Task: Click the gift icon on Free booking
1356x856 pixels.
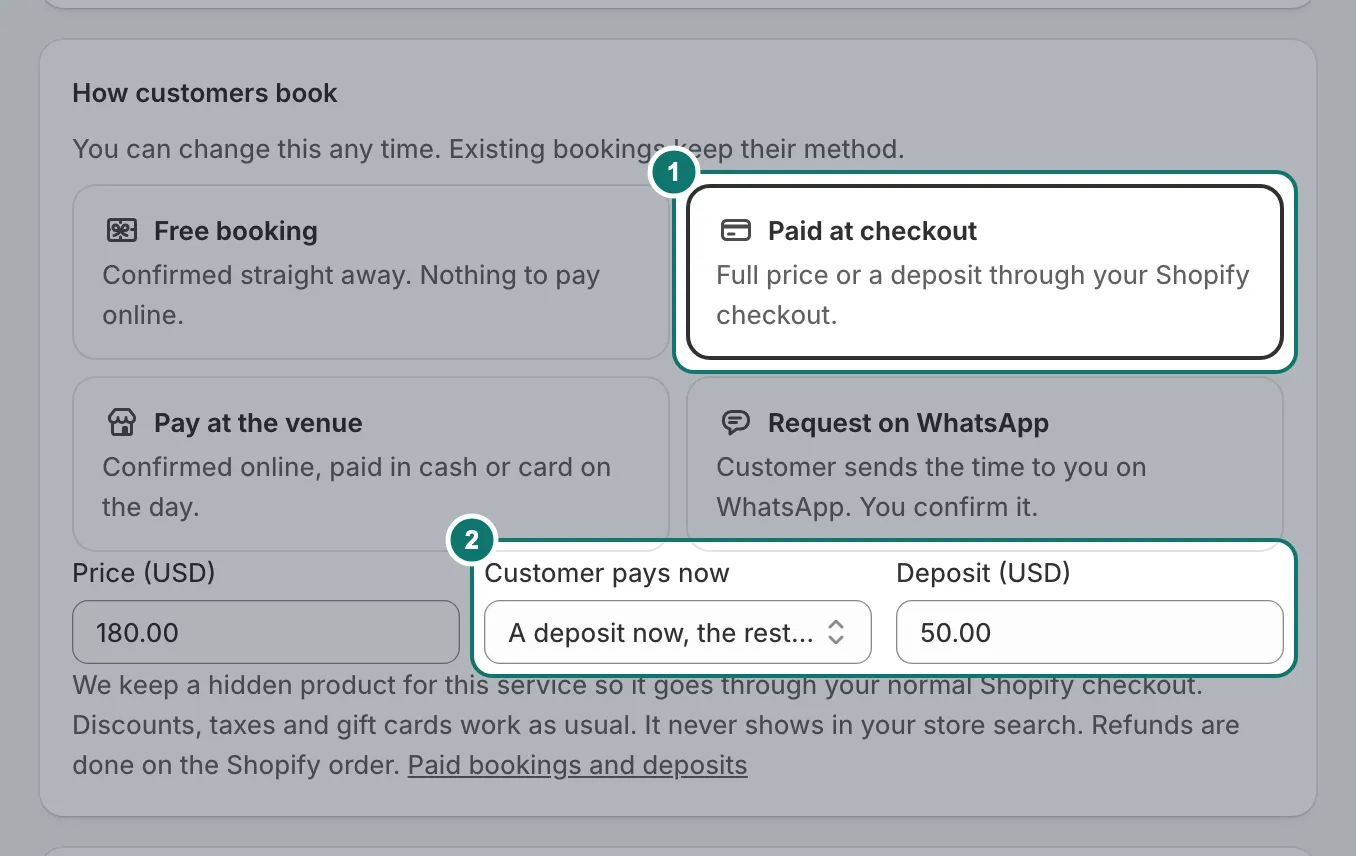Action: [x=122, y=231]
